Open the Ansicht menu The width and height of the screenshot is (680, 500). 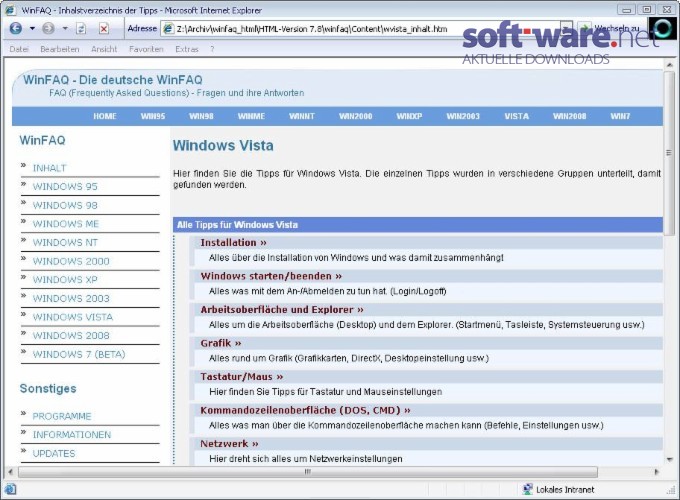[104, 49]
